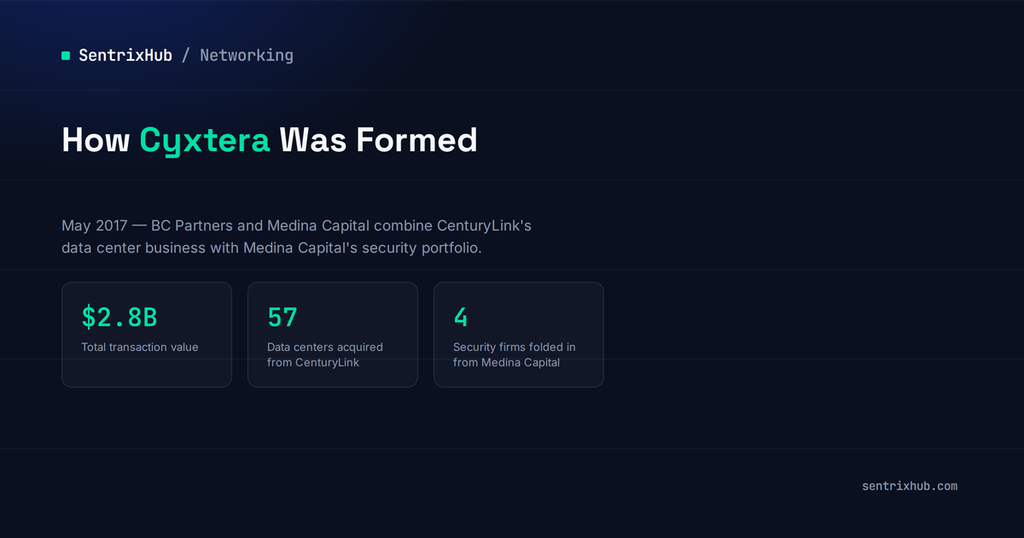Select the 57 data centers figure
This screenshot has width=1024, height=538.
click(x=282, y=317)
